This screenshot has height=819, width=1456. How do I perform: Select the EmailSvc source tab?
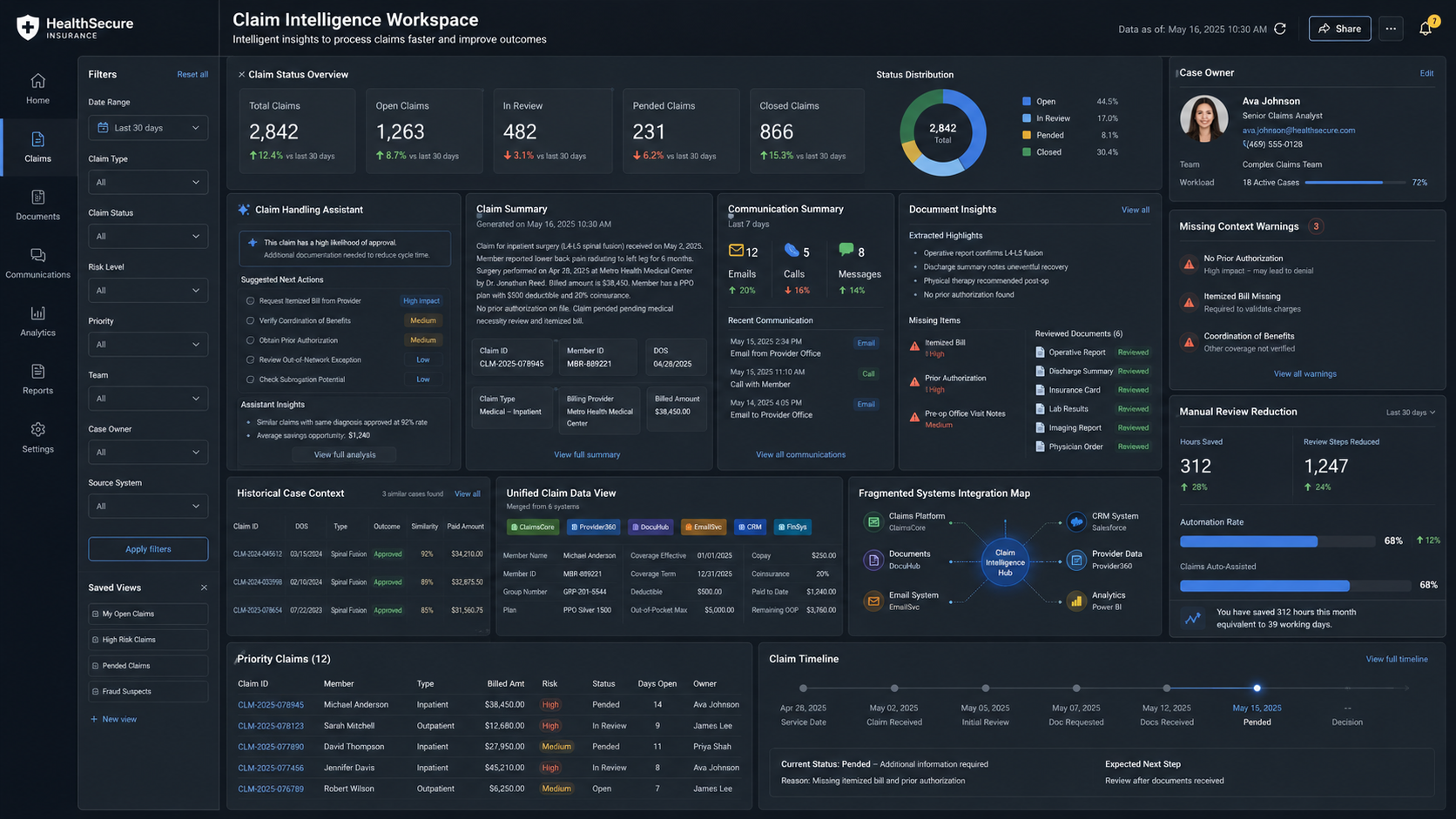click(704, 527)
